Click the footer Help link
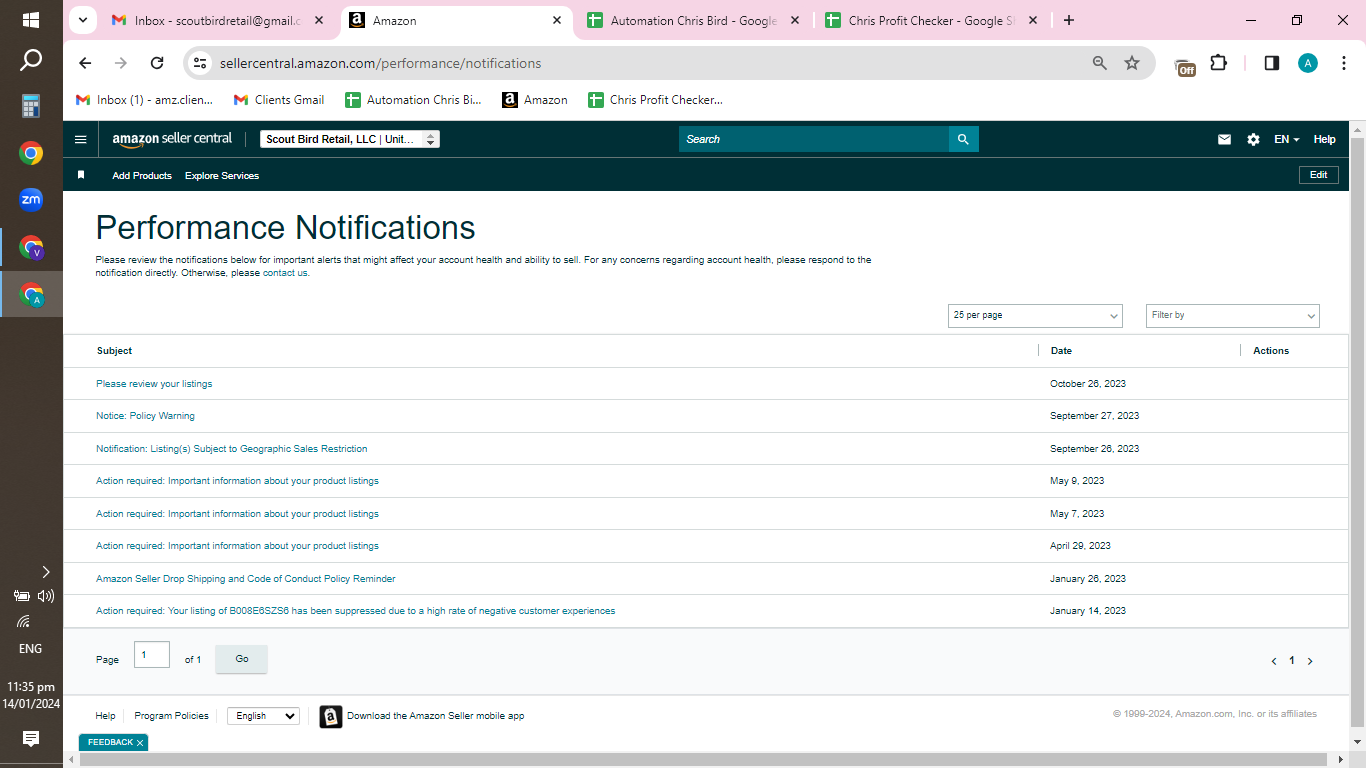This screenshot has width=1366, height=768. 106,716
